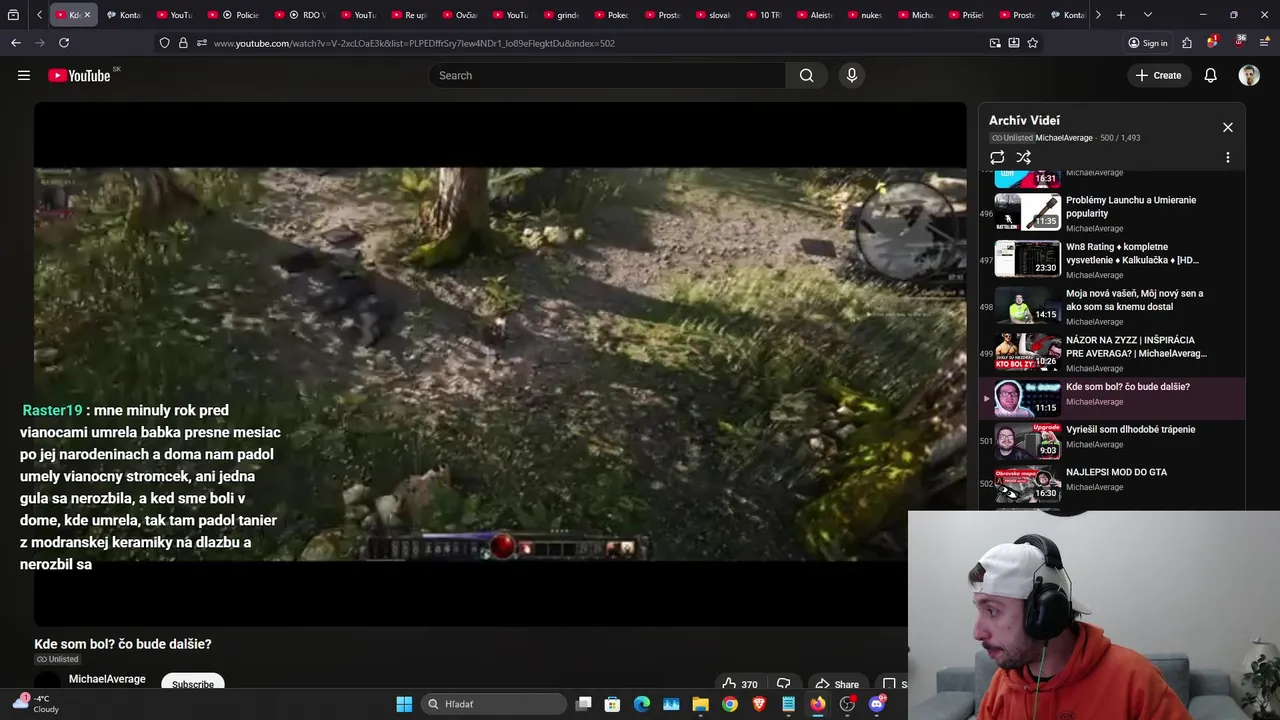Open NAJLEPSI MOD DO GTA video thumbnail
Image resolution: width=1280 pixels, height=720 pixels.
point(1027,484)
